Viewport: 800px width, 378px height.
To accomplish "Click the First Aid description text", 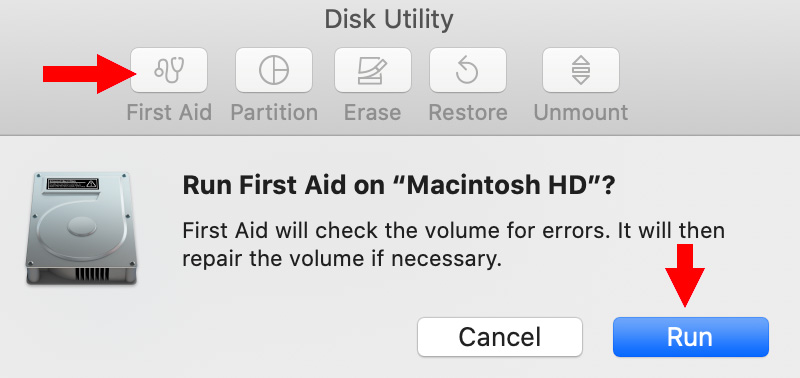I will coord(454,245).
